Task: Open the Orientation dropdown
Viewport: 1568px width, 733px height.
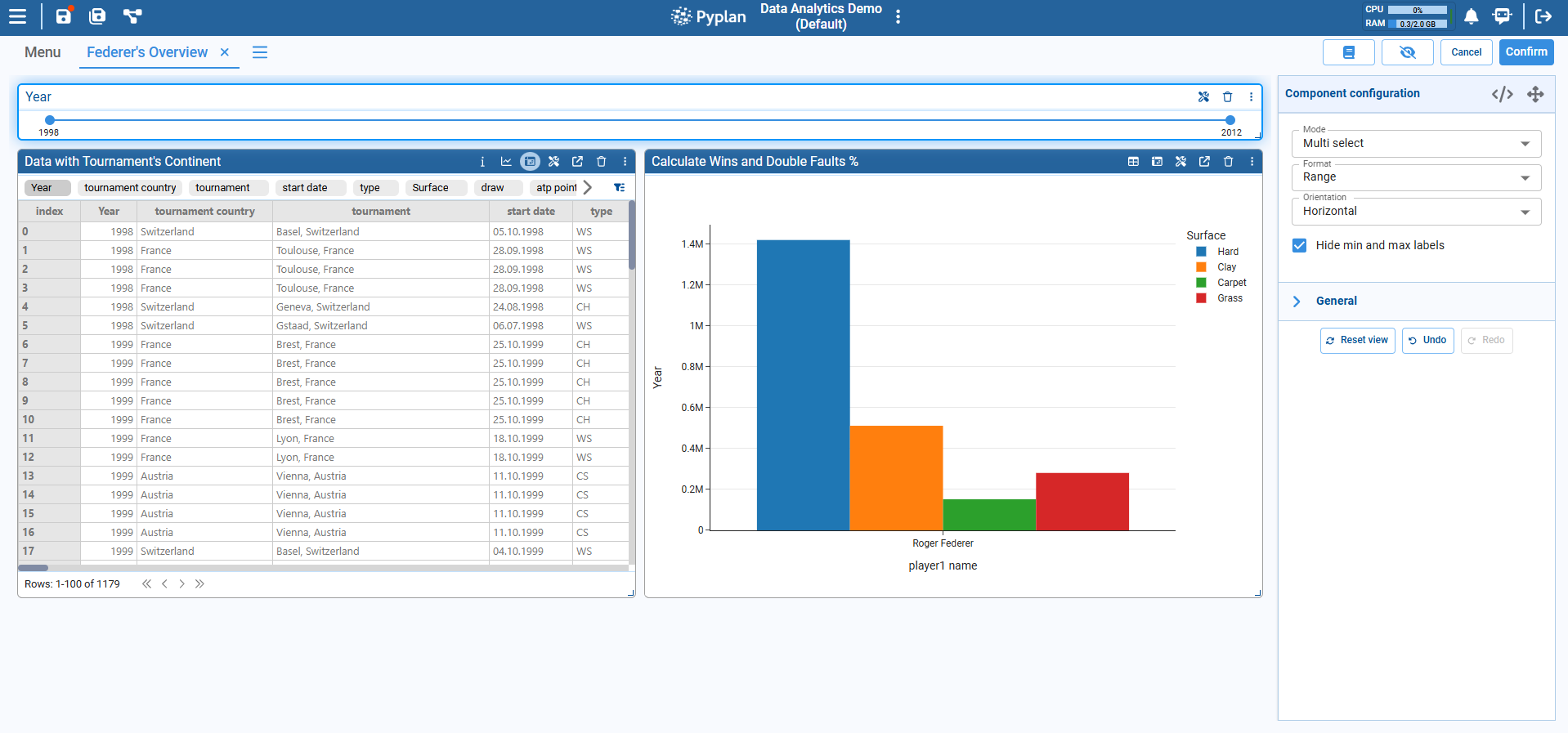Action: [x=1416, y=212]
